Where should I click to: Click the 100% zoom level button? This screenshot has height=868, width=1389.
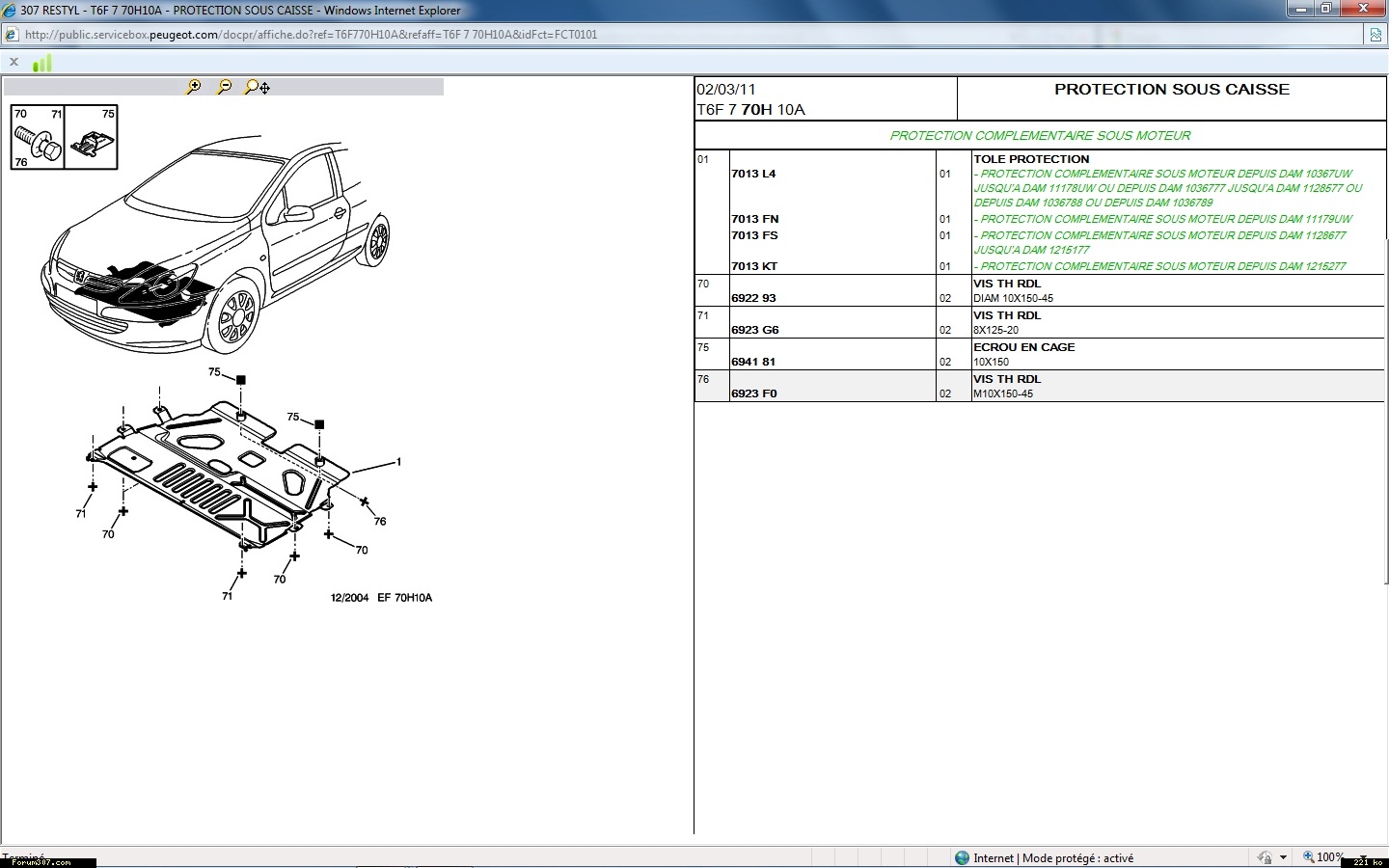click(1322, 857)
